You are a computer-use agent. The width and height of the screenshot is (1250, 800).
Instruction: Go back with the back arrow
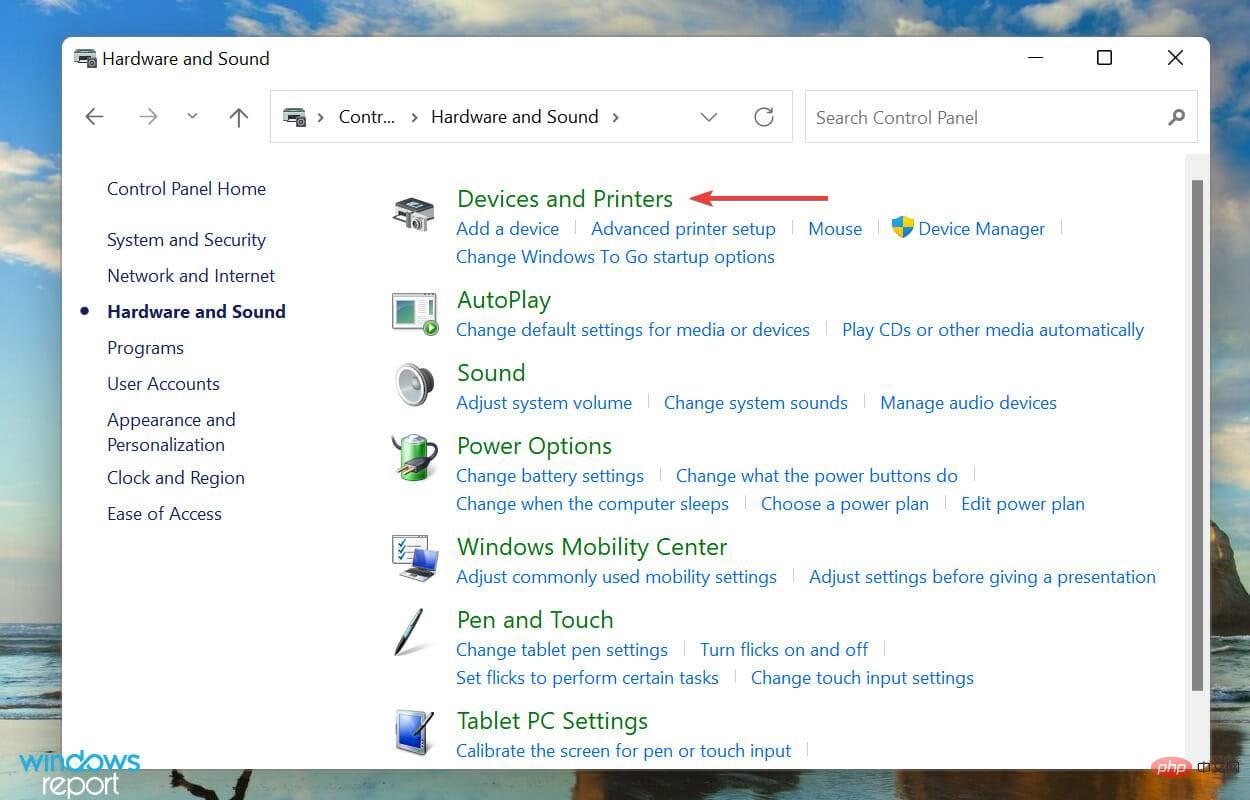coord(94,117)
